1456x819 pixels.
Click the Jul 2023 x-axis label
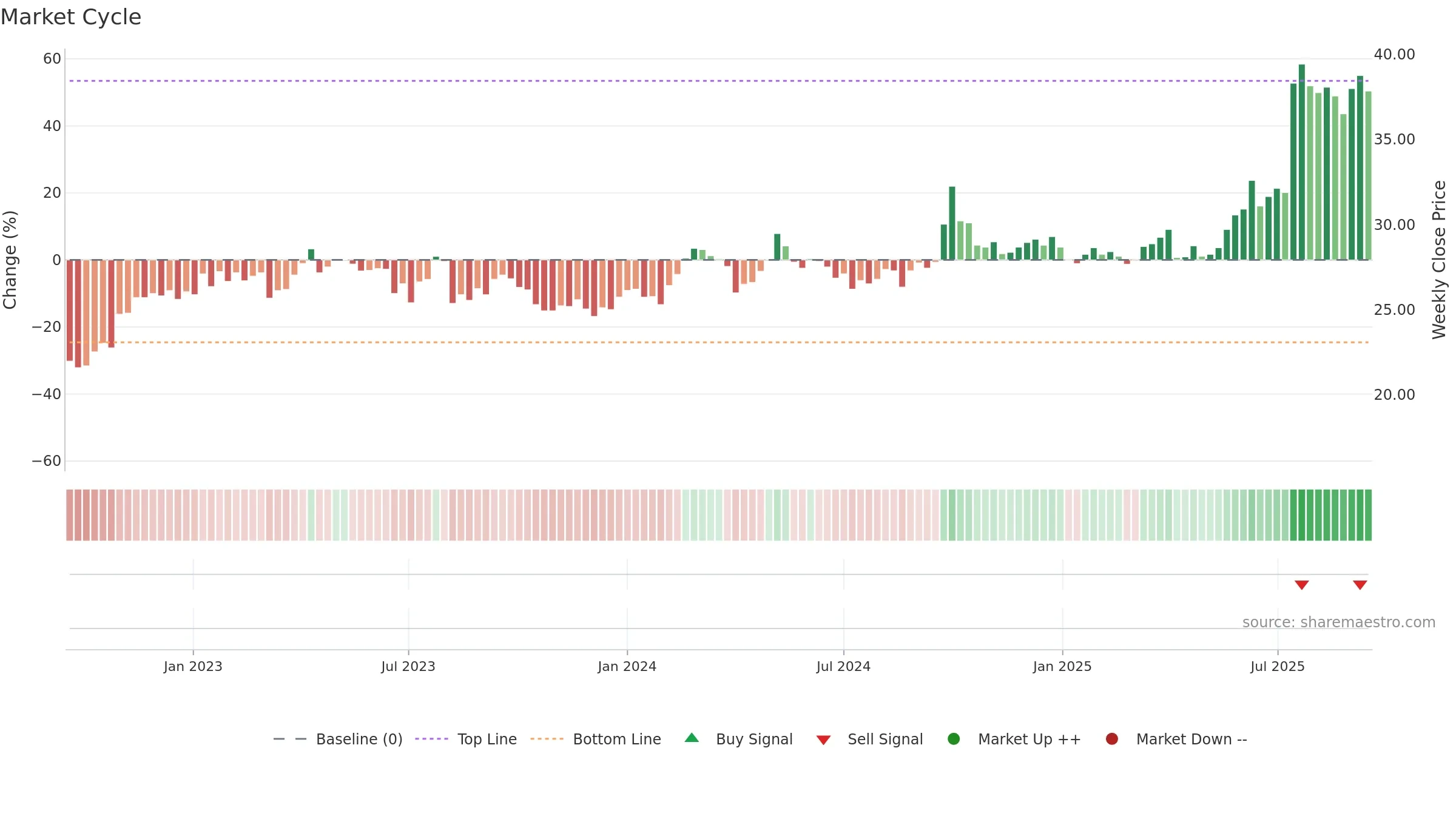408,666
